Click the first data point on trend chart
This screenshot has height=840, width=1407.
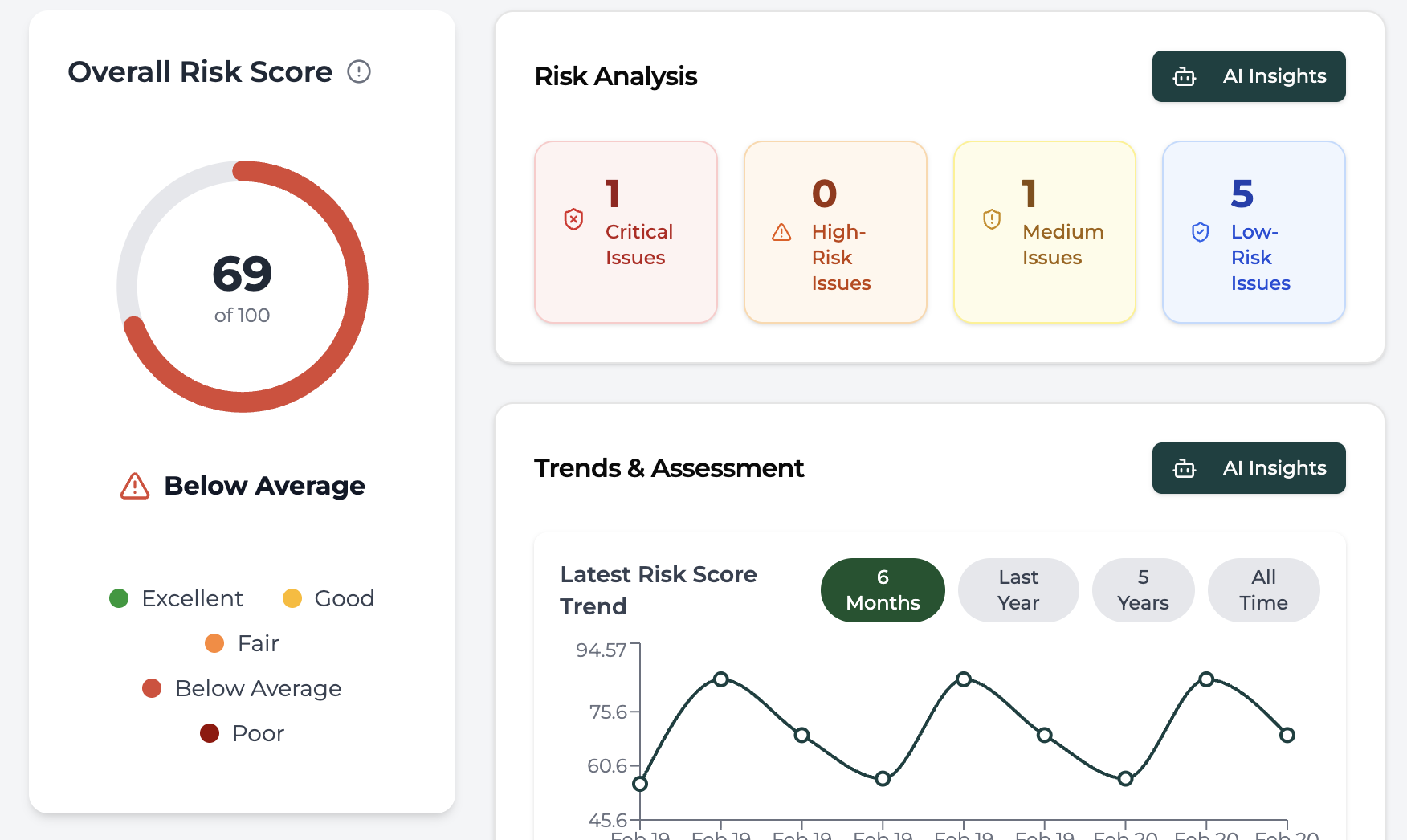click(640, 784)
